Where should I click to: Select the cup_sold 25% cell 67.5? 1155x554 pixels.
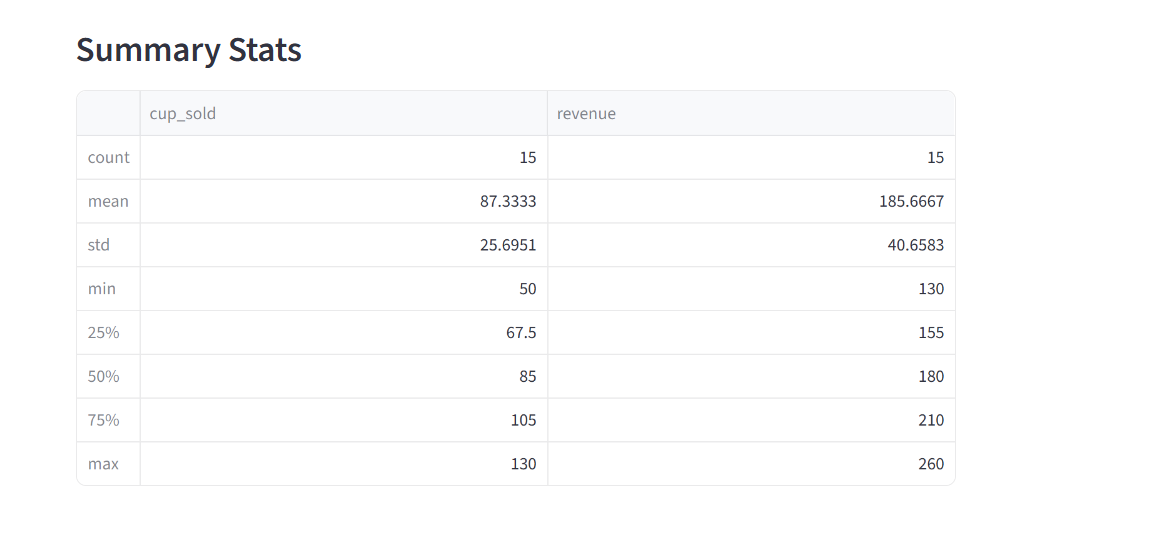[343, 332]
